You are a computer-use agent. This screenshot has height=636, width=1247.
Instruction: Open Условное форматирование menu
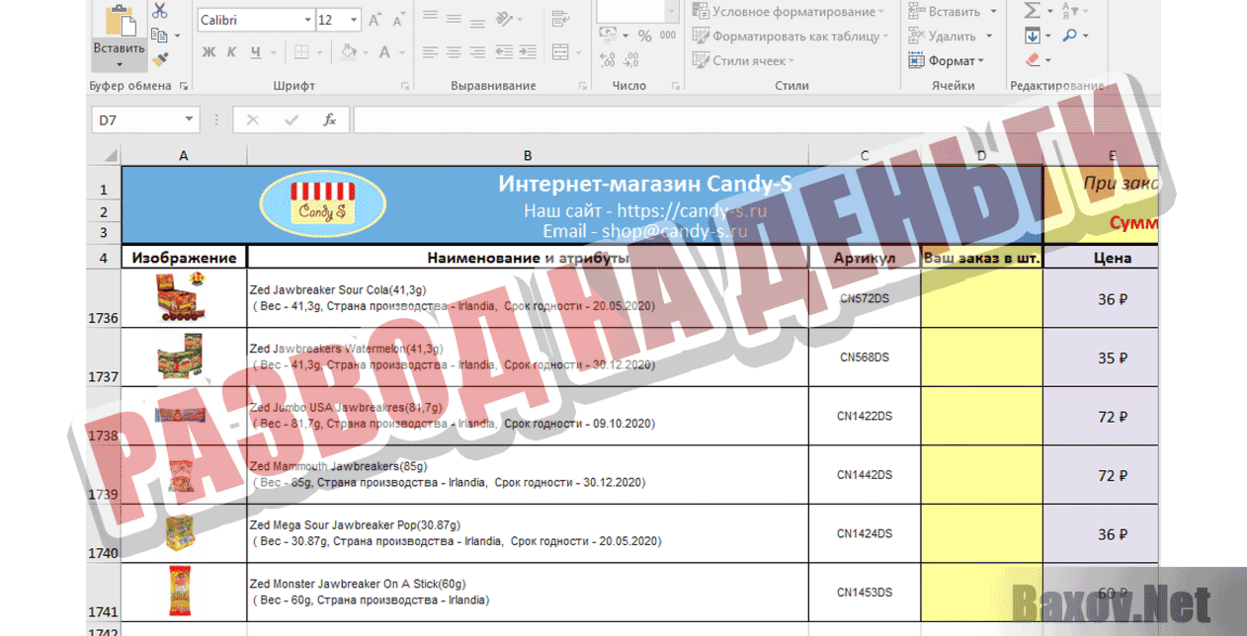[x=788, y=12]
